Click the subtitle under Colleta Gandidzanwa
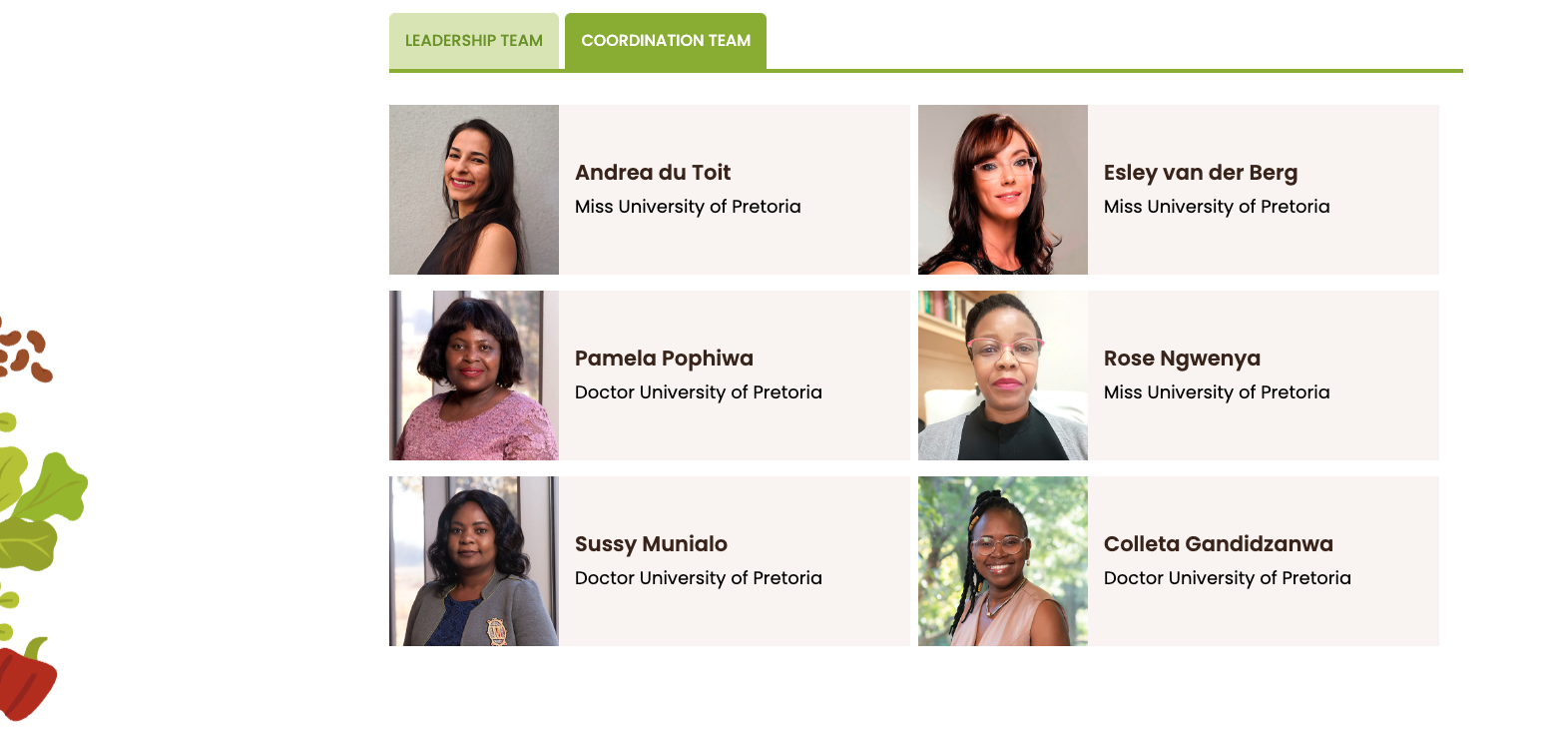This screenshot has width=1568, height=739. click(1228, 578)
